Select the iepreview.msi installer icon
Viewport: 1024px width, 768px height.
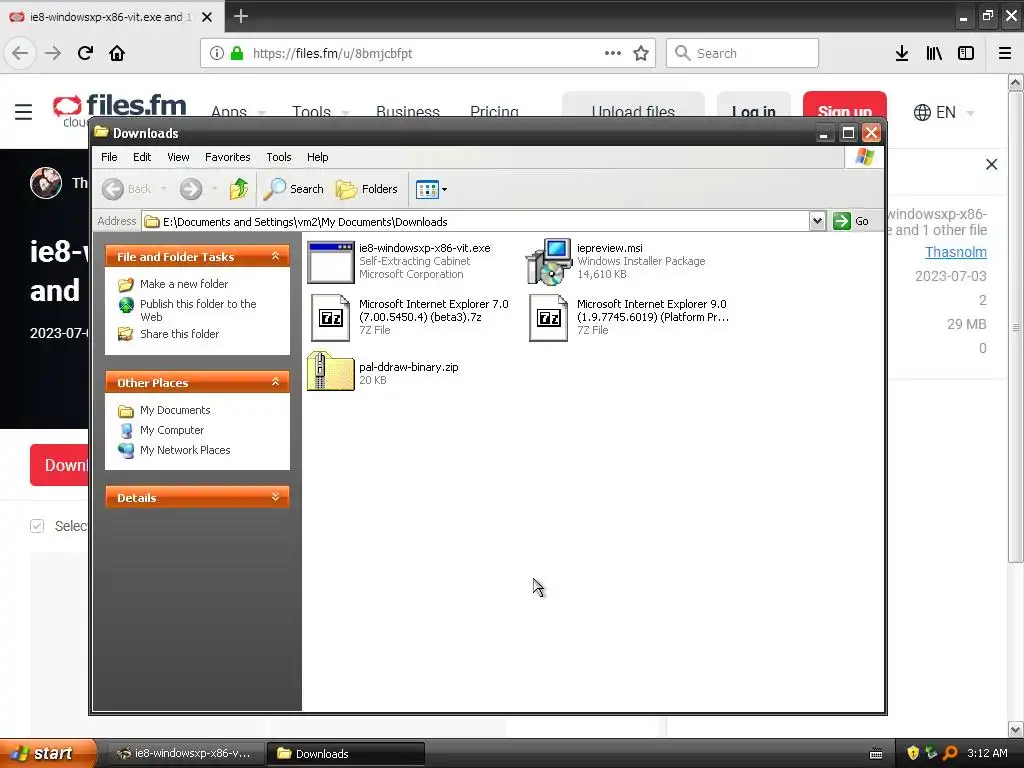point(549,262)
